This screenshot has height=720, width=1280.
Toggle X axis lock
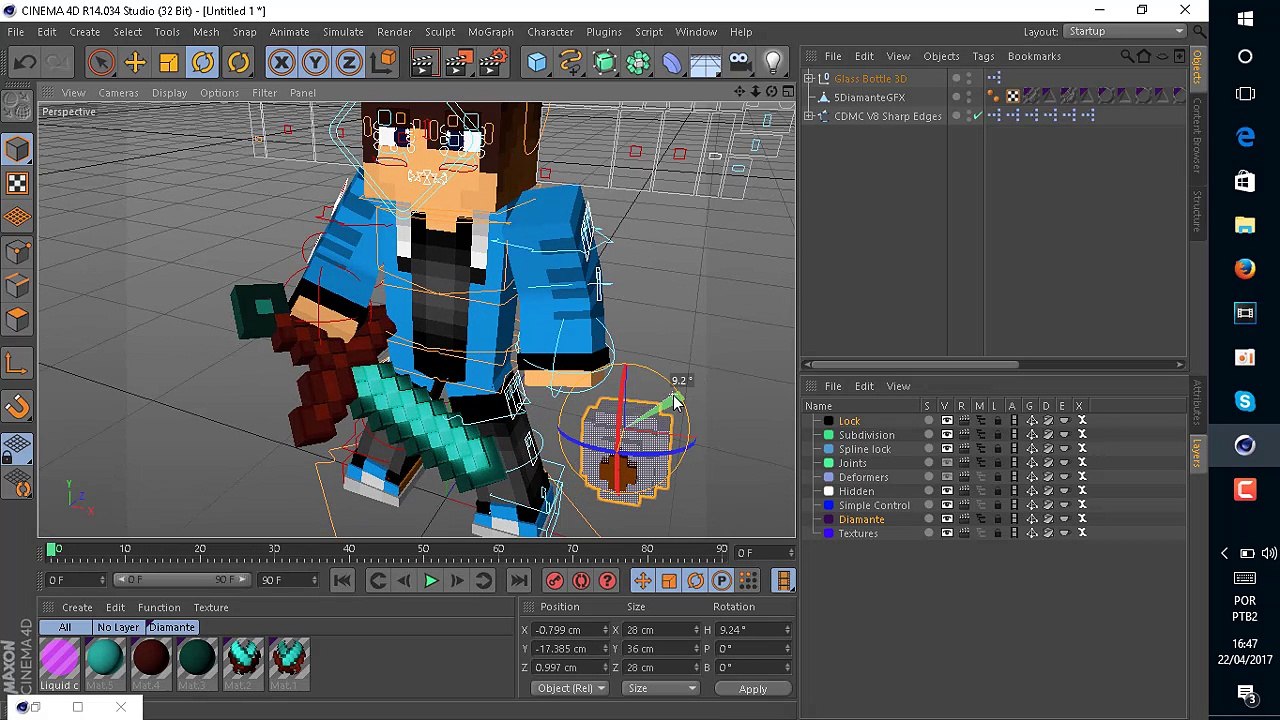point(281,63)
